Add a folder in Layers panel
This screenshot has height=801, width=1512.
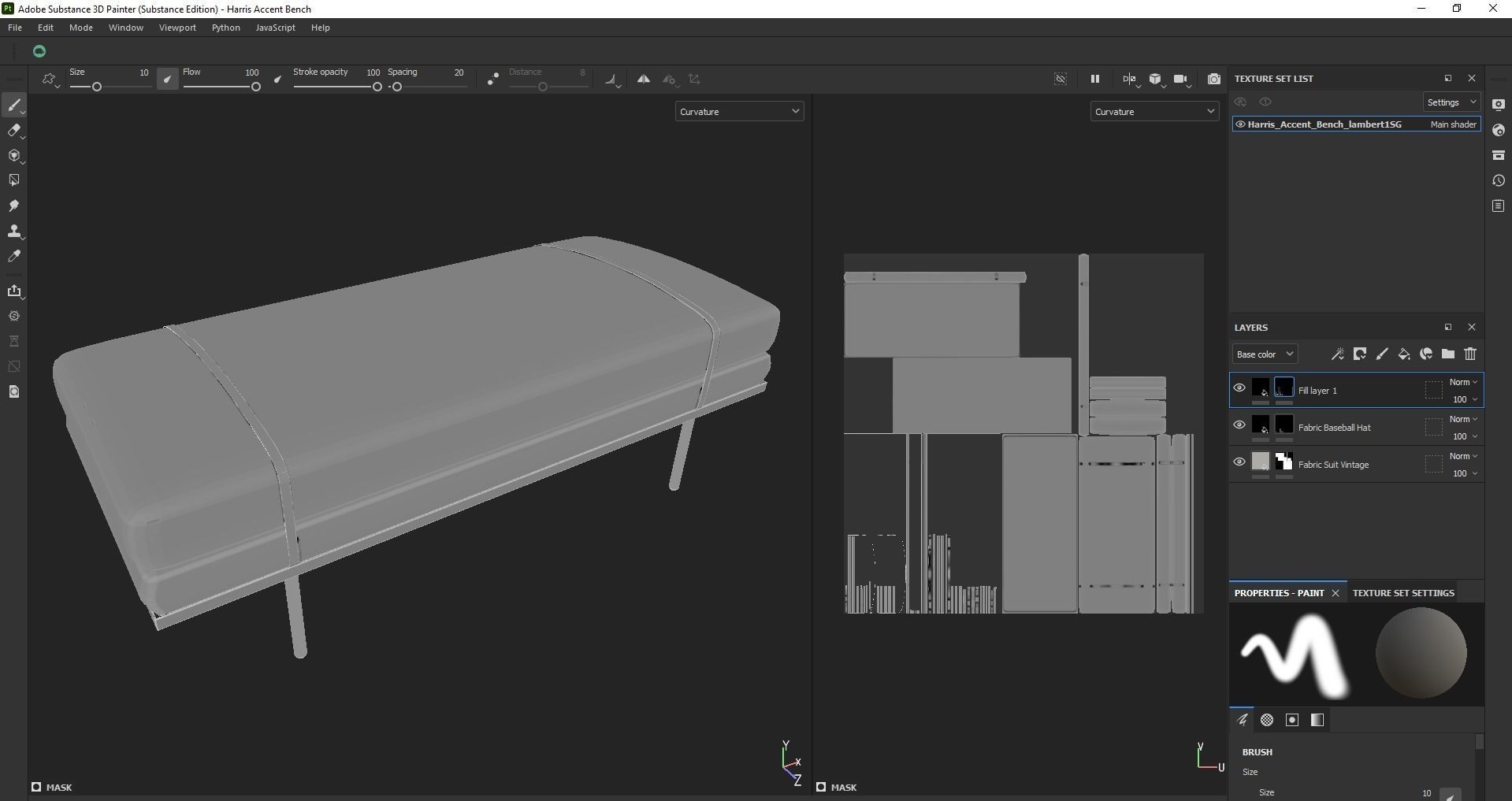pos(1448,354)
